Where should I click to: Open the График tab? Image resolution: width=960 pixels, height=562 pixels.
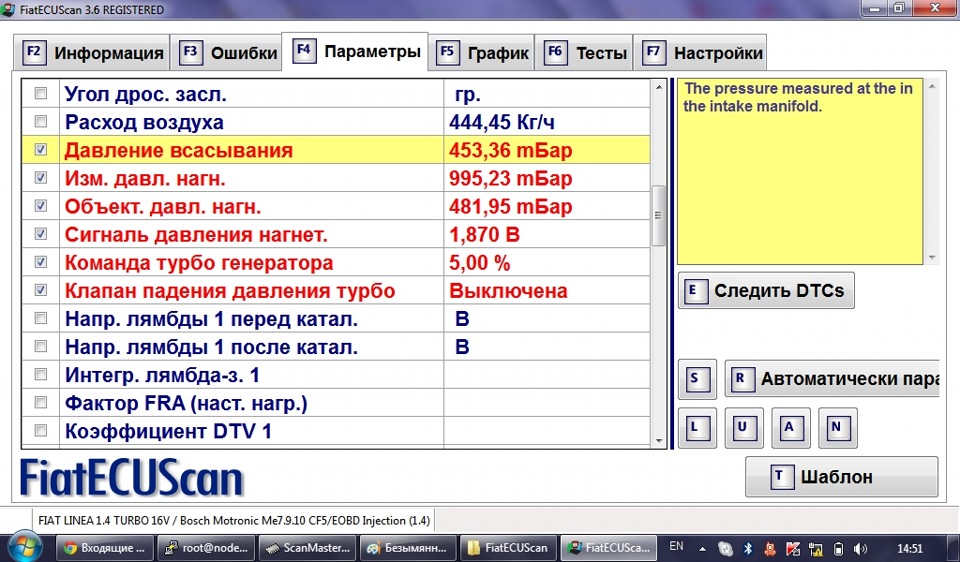click(x=482, y=53)
